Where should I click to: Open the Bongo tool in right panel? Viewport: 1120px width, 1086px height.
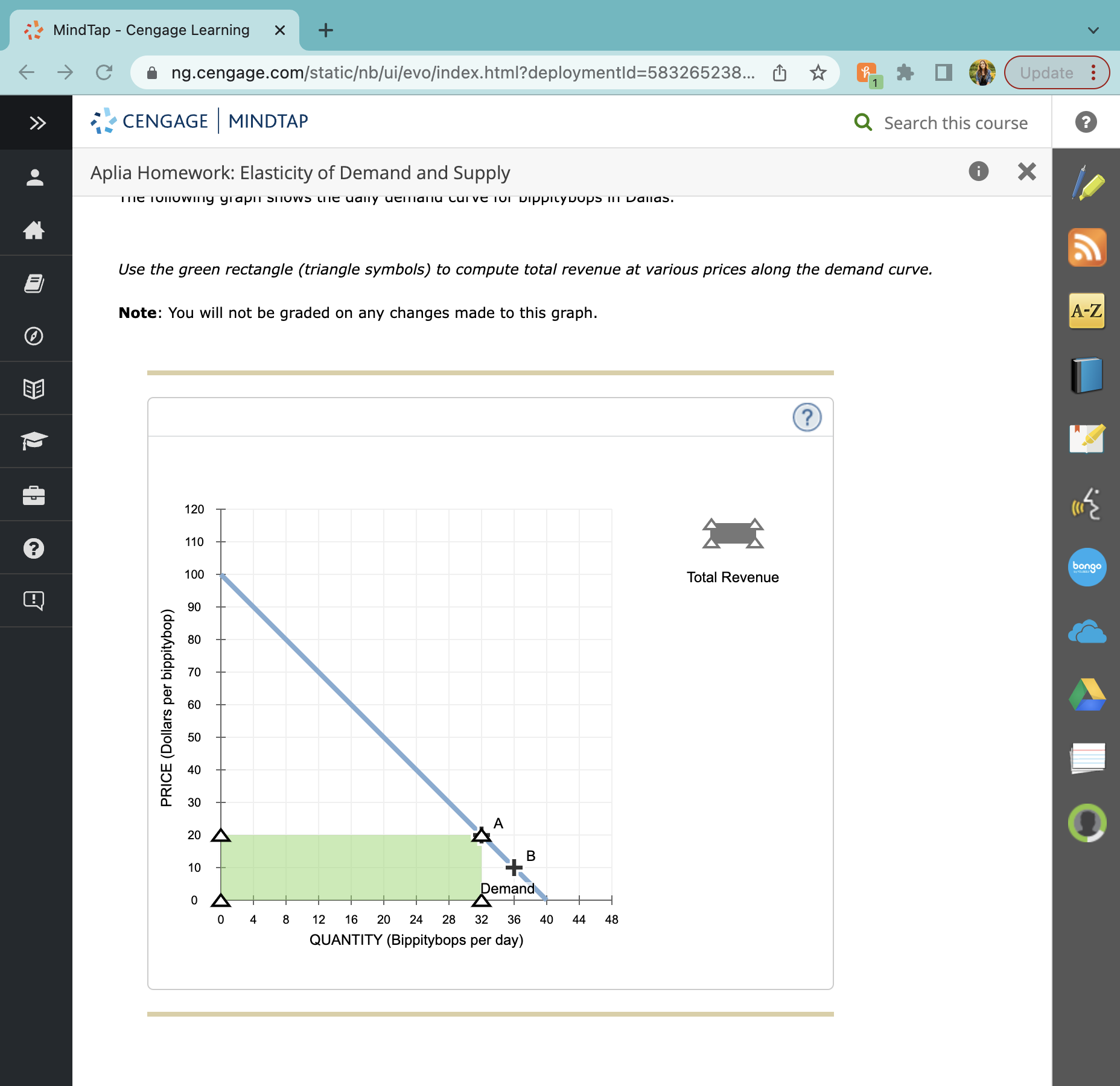pos(1087,567)
